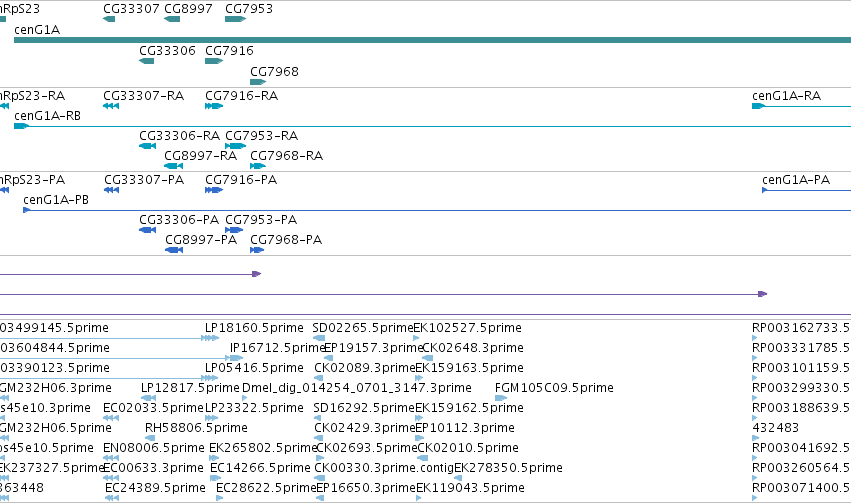Select the EK278350.5prime EST feature
Viewport: 851px width, 503px height.
[458, 479]
